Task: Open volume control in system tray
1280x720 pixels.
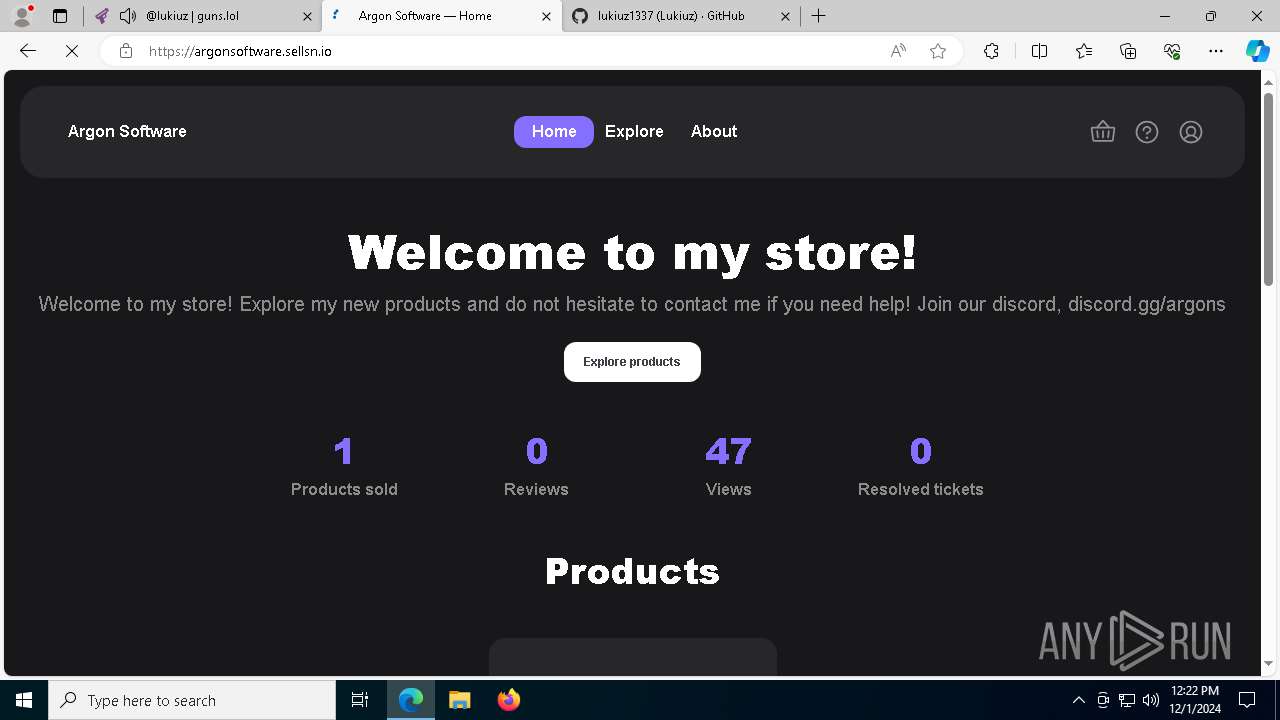Action: (1151, 700)
